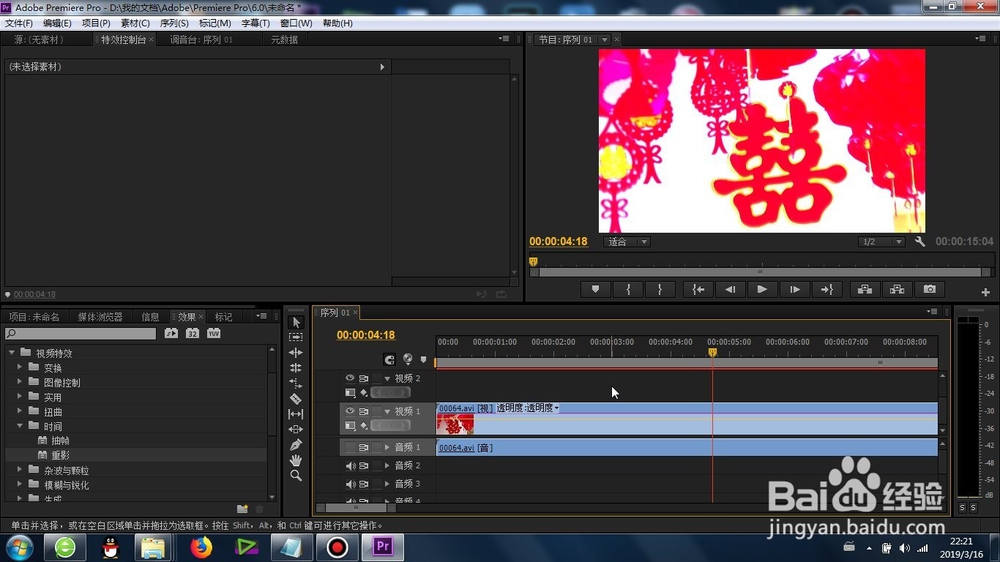This screenshot has width=1000, height=562.
Task: Select the 抽帧 effect
Action: [x=60, y=441]
